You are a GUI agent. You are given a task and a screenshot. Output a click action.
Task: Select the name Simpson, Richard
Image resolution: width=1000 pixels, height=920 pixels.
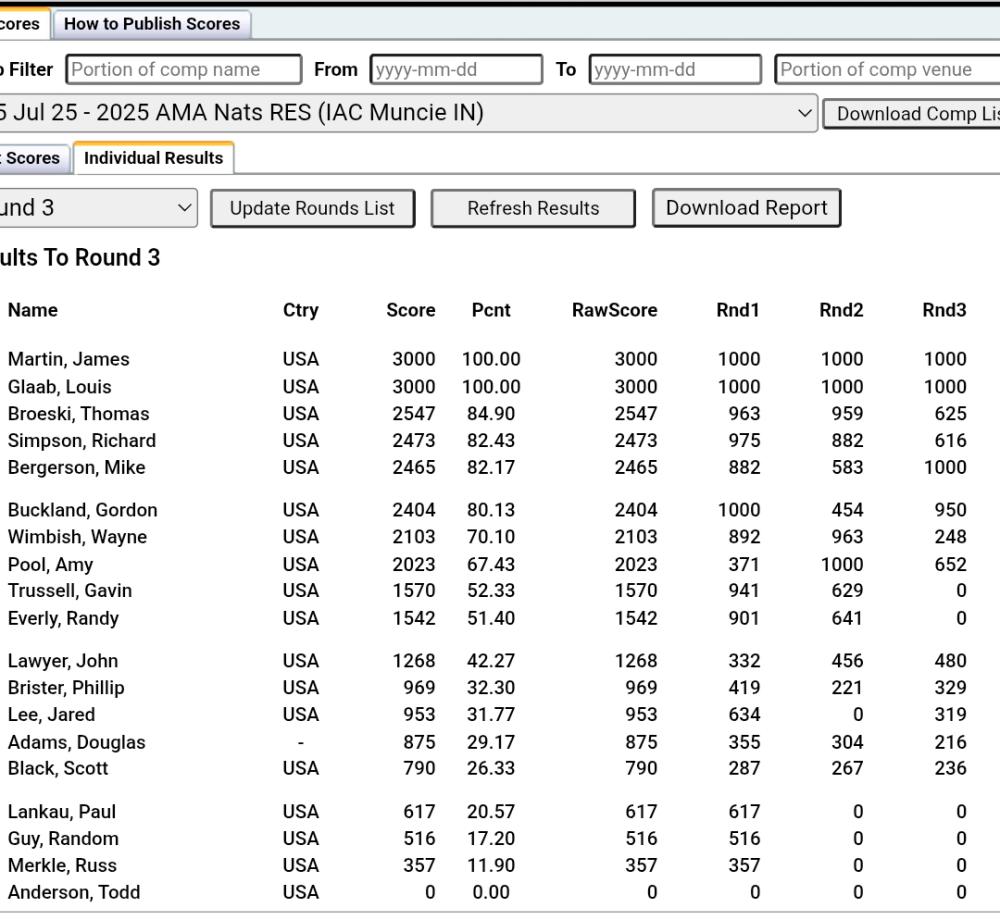tap(82, 441)
